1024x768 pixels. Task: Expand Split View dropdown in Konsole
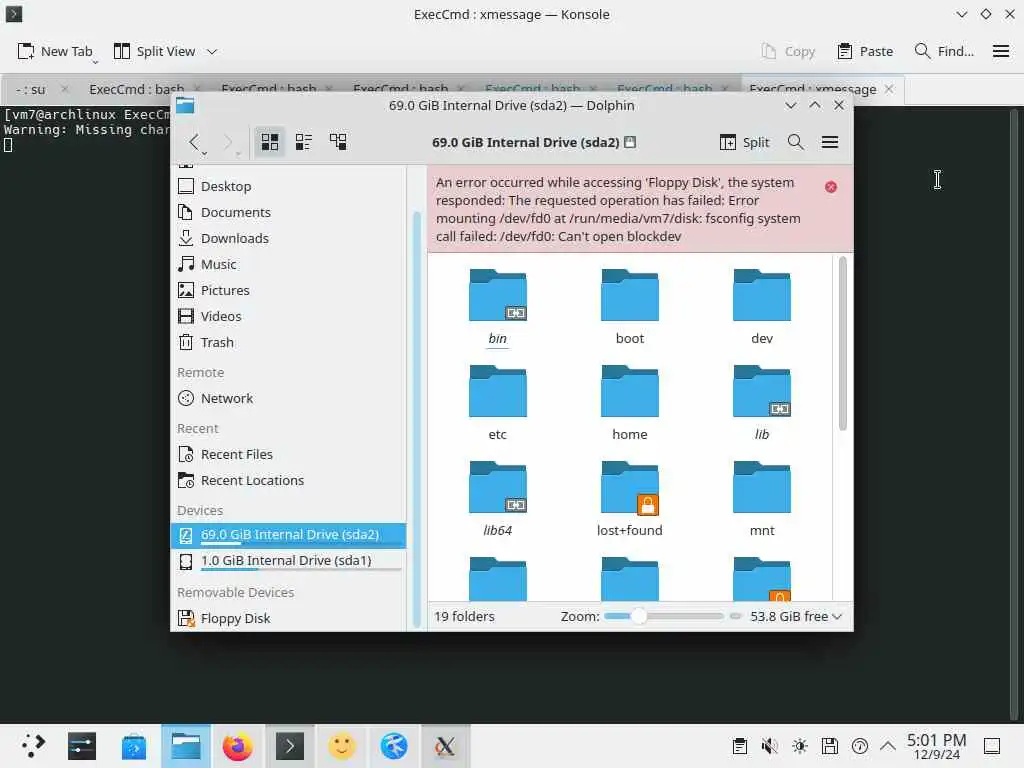[x=212, y=51]
